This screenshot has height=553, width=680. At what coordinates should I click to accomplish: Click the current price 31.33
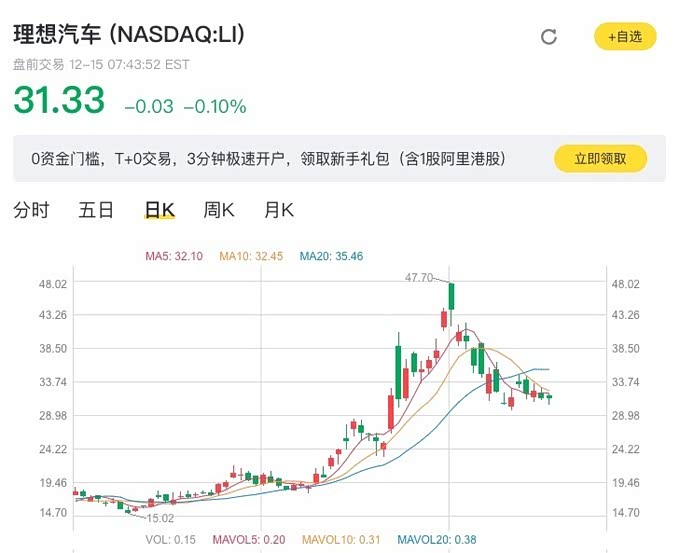(x=59, y=101)
